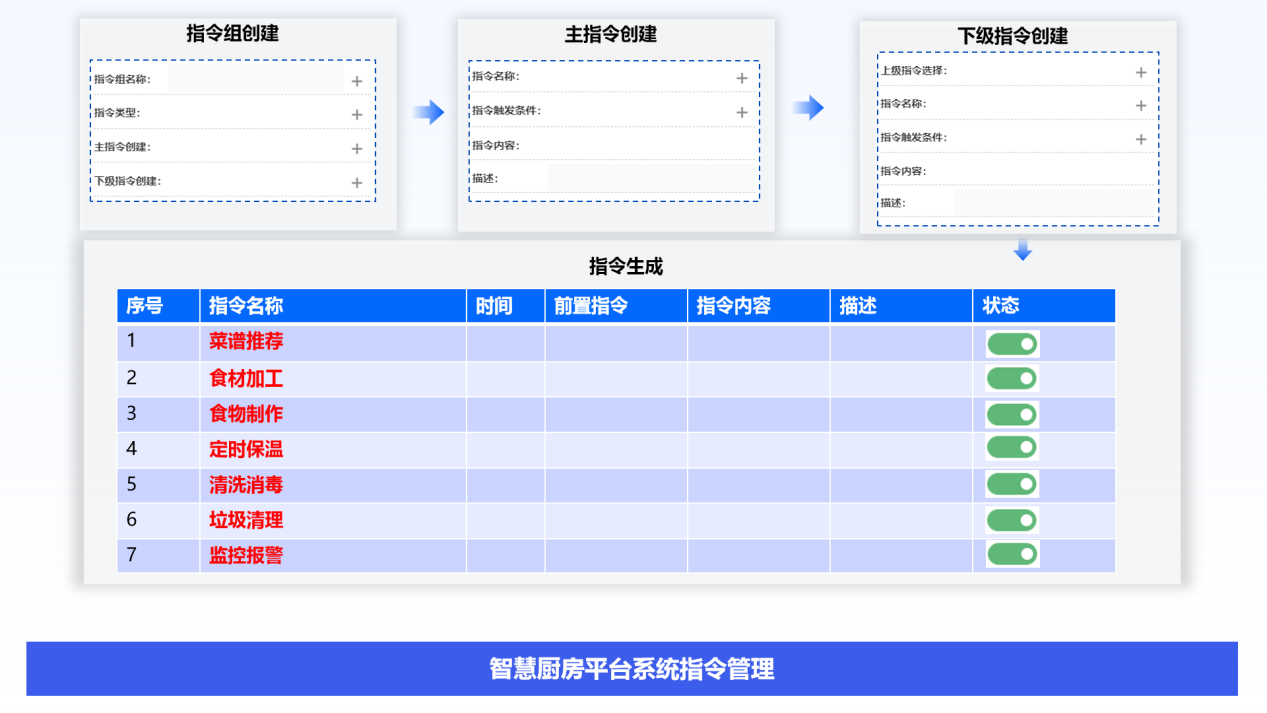Image resolution: width=1267 pixels, height=713 pixels.
Task: Click plus icon next to 指令类型
Action: [356, 115]
